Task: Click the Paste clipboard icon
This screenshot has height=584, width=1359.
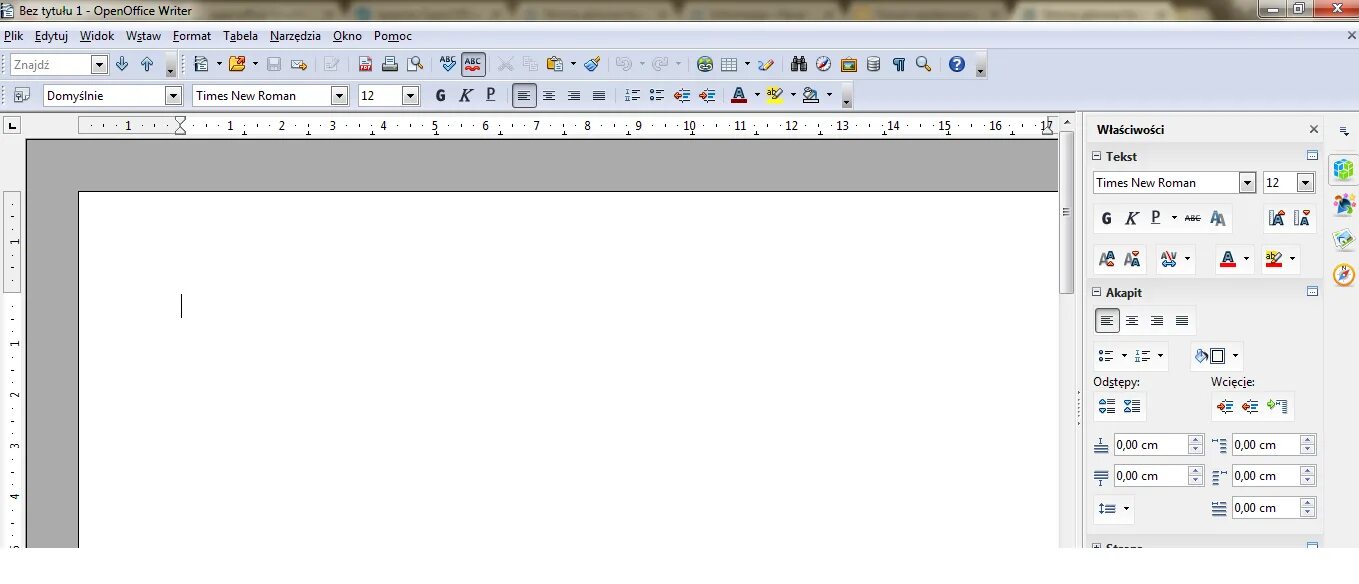Action: [x=555, y=64]
